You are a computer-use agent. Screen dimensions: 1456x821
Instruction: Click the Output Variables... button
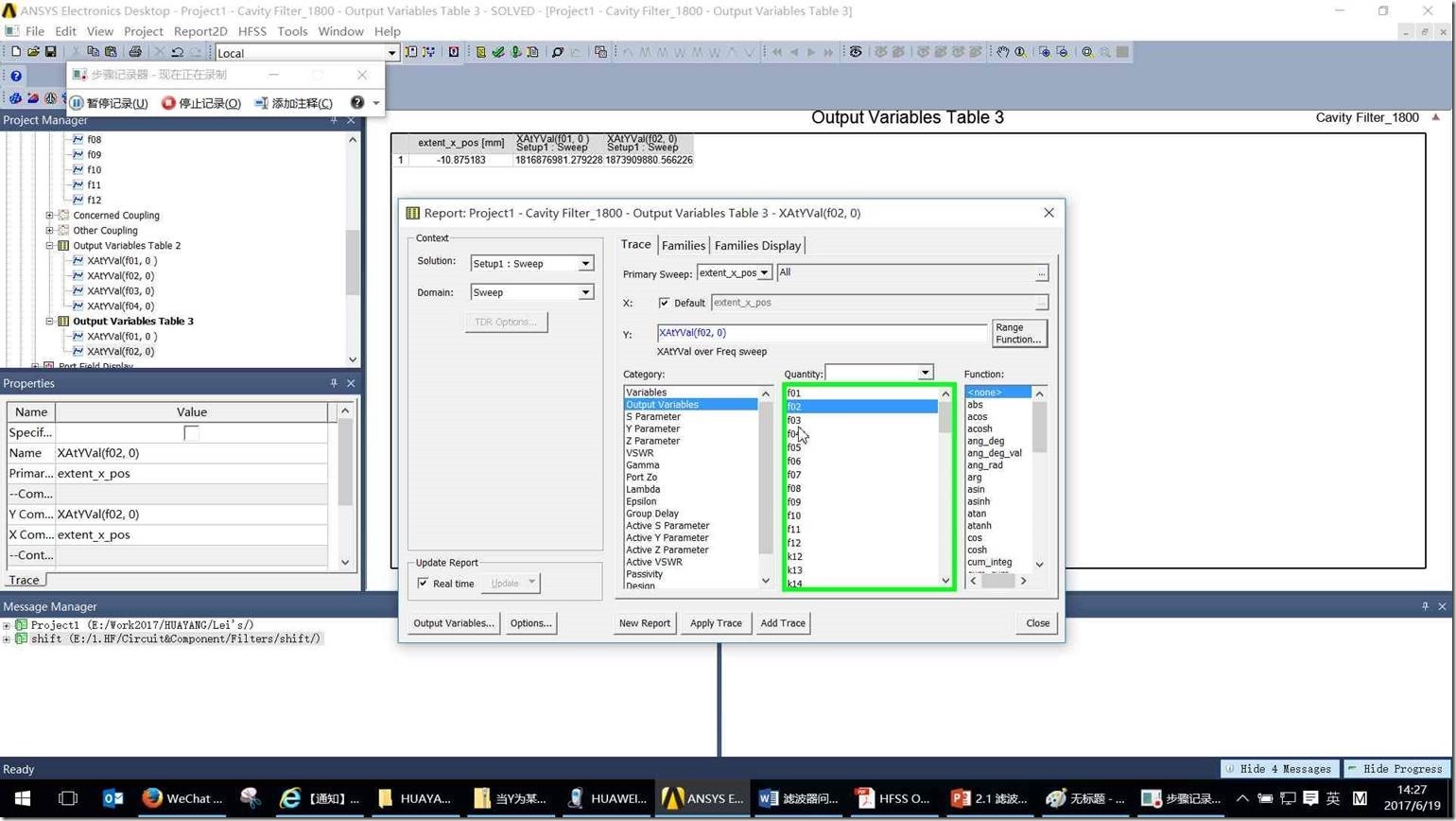point(454,623)
